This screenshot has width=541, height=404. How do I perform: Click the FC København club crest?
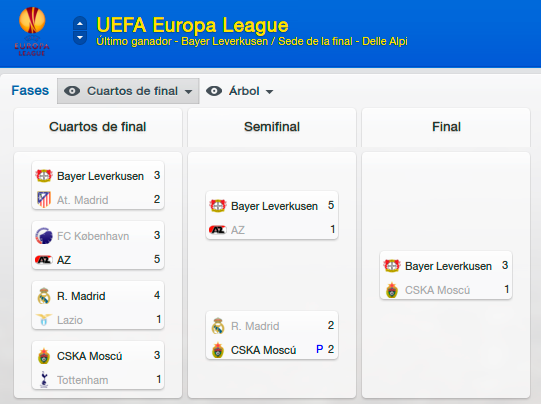tap(44, 236)
